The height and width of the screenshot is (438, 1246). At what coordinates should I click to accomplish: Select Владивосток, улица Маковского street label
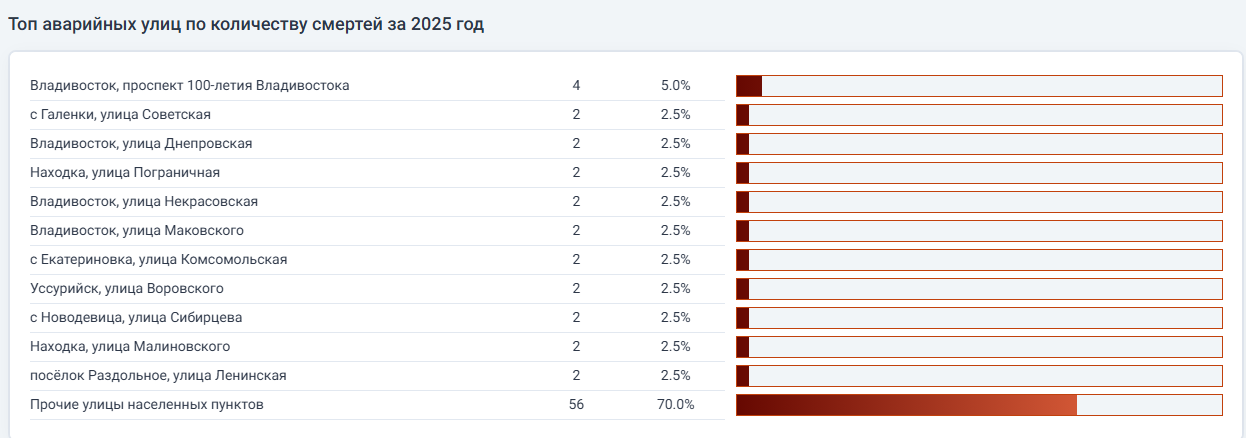coord(137,231)
